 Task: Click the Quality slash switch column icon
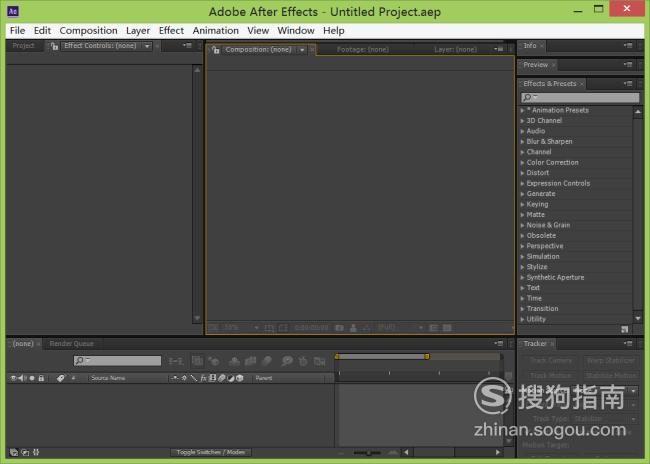click(x=194, y=378)
